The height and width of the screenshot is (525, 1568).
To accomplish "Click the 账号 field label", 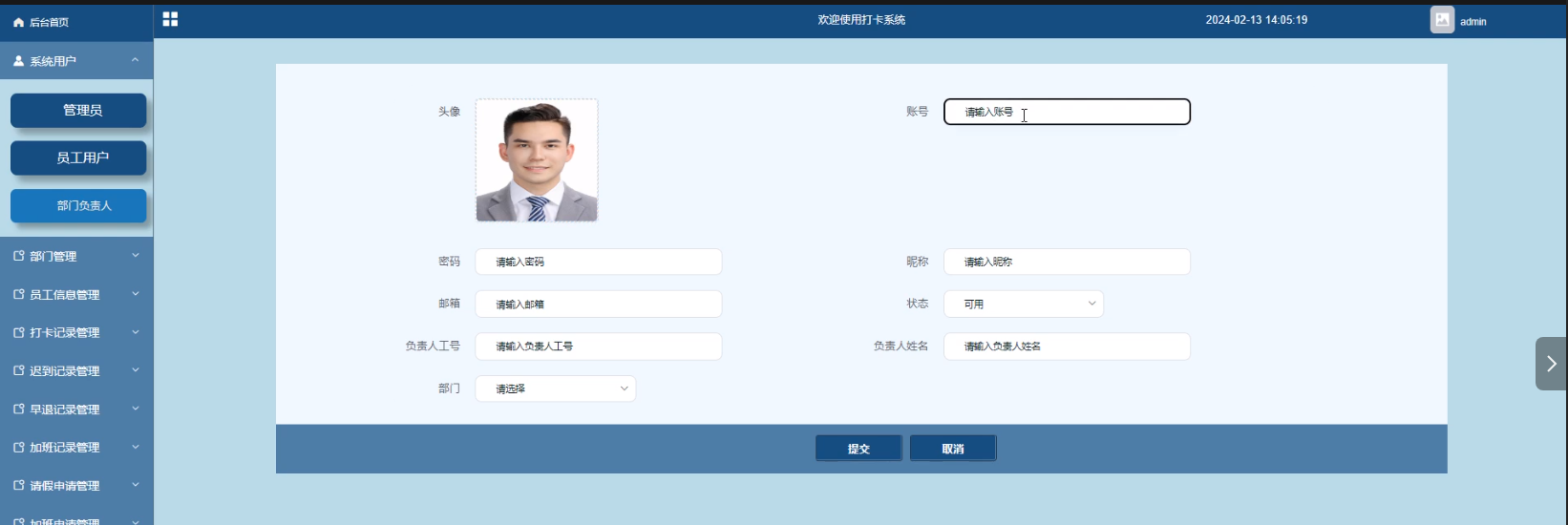I will (x=917, y=112).
